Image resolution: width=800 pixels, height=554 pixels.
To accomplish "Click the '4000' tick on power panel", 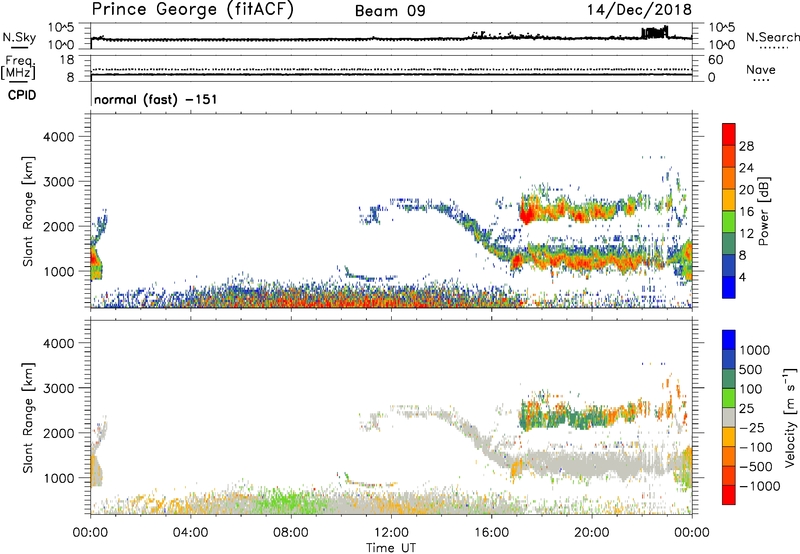I will 58,137.
